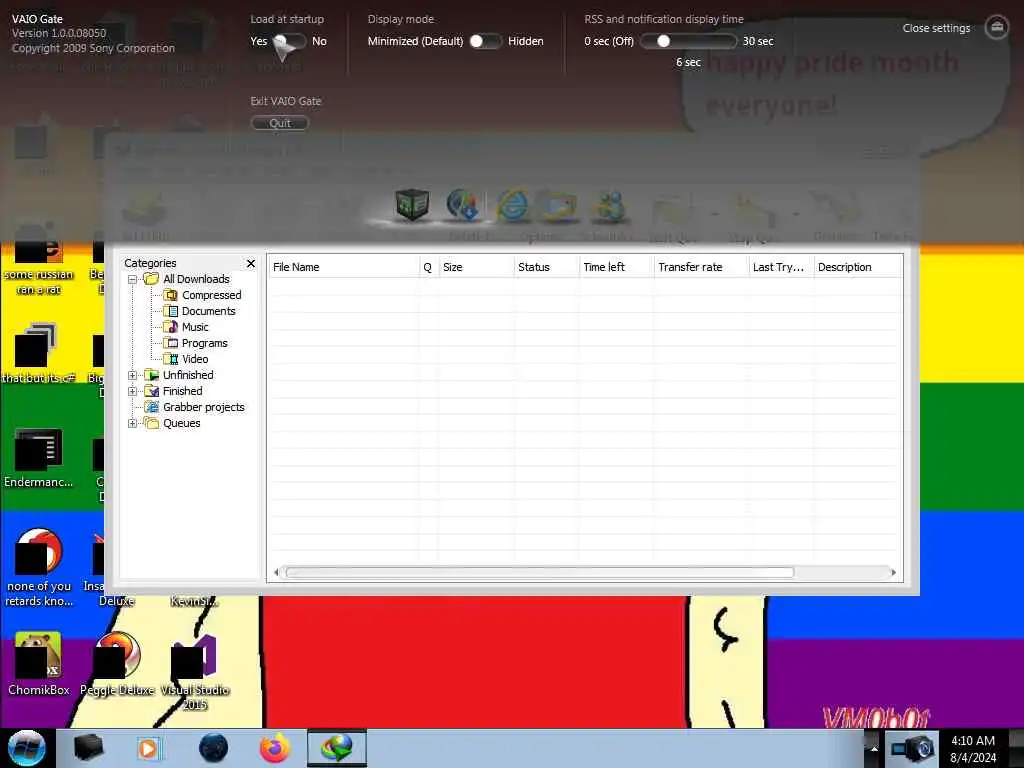The height and width of the screenshot is (768, 1024).
Task: Click the round Close settings icon
Action: 997,27
